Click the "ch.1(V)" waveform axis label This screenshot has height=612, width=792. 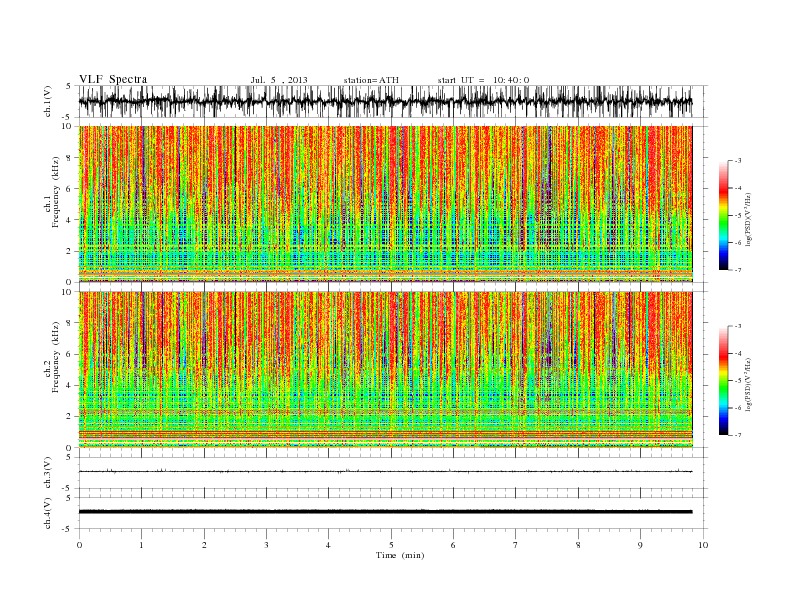(48, 101)
